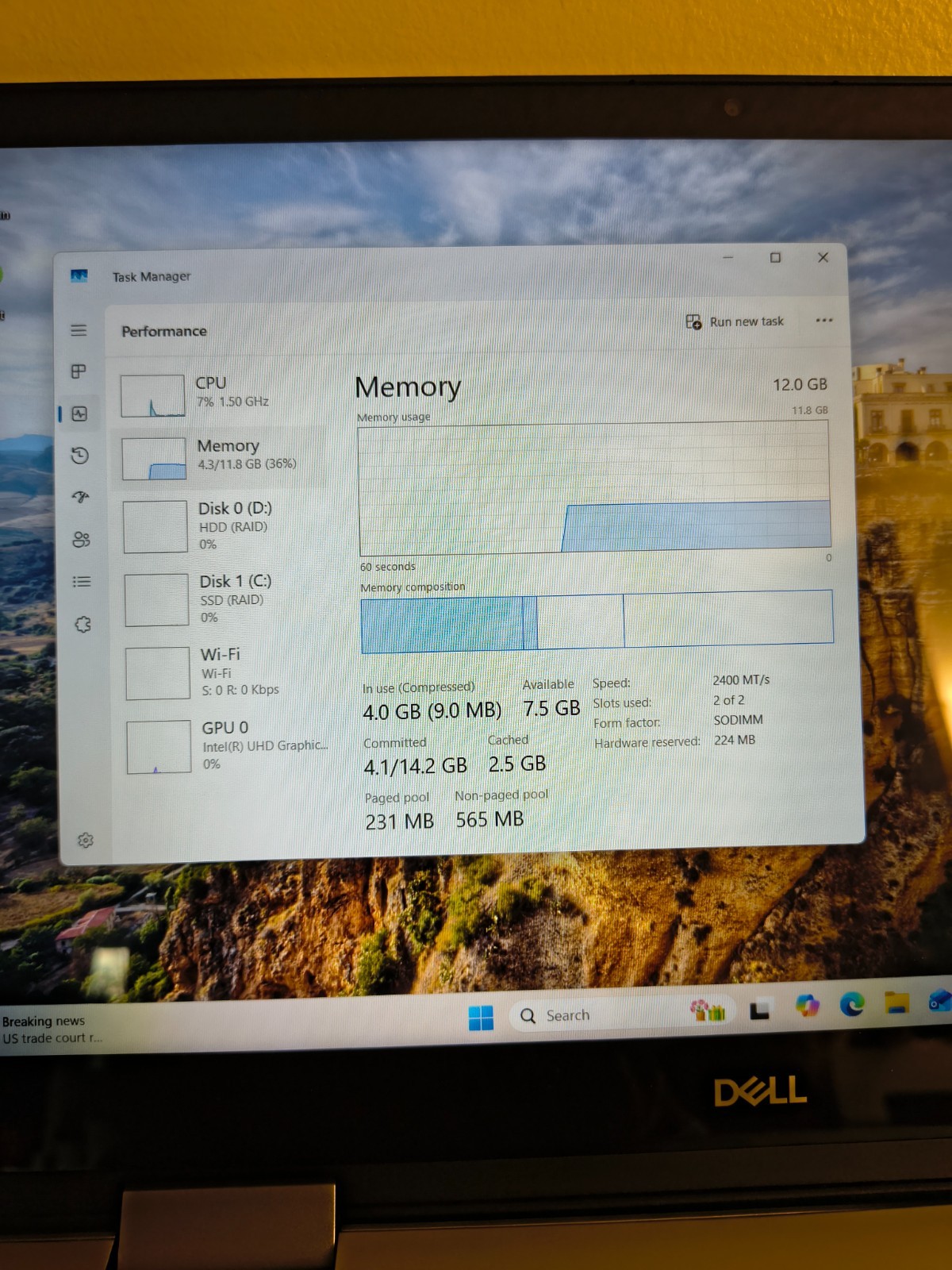Click the '2400 MT/s' speed value
The image size is (952, 1270).
coord(741,680)
